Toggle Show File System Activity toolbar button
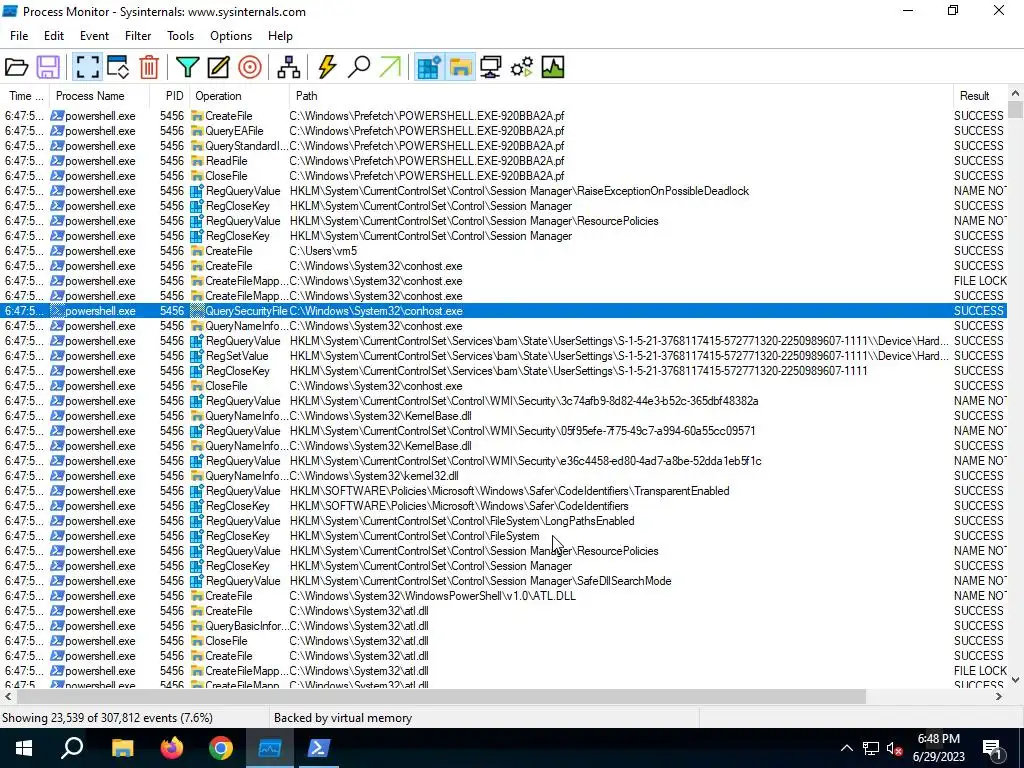This screenshot has height=768, width=1024. point(460,67)
